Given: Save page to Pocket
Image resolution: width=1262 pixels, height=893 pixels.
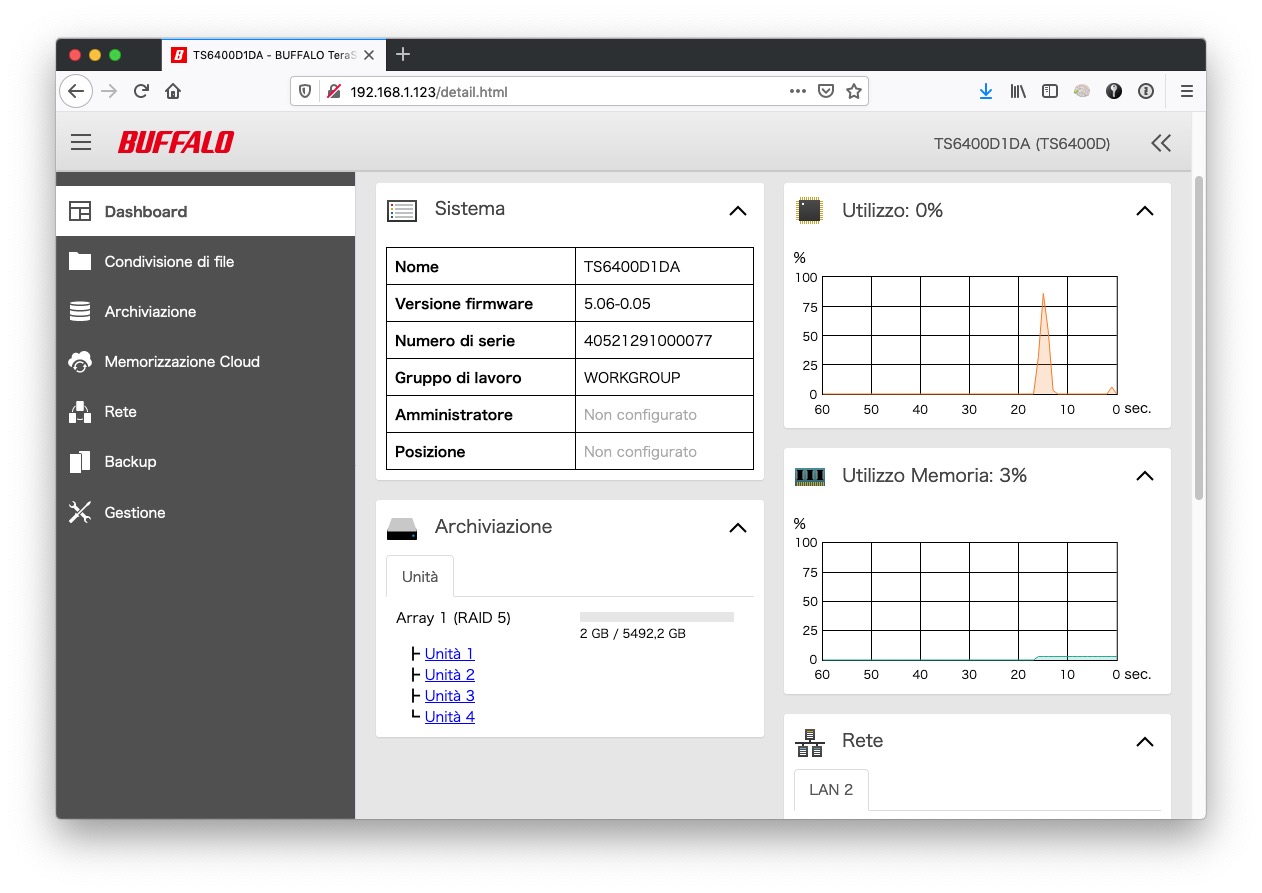Looking at the screenshot, I should (825, 91).
